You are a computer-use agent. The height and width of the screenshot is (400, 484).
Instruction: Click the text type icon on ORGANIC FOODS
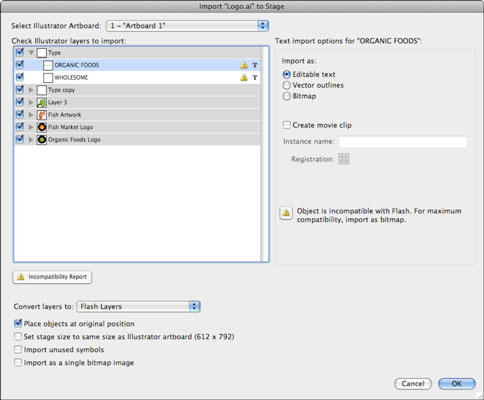click(255, 65)
